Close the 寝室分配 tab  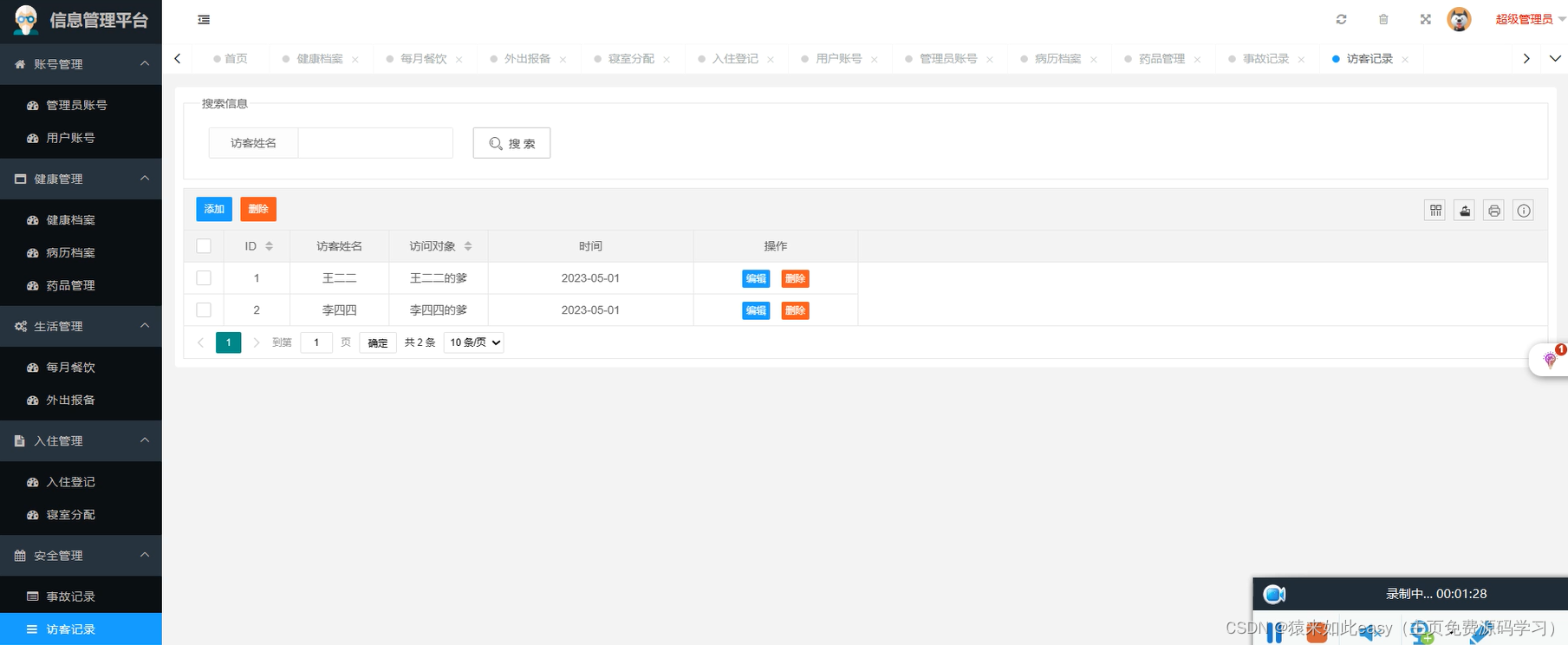pos(667,59)
